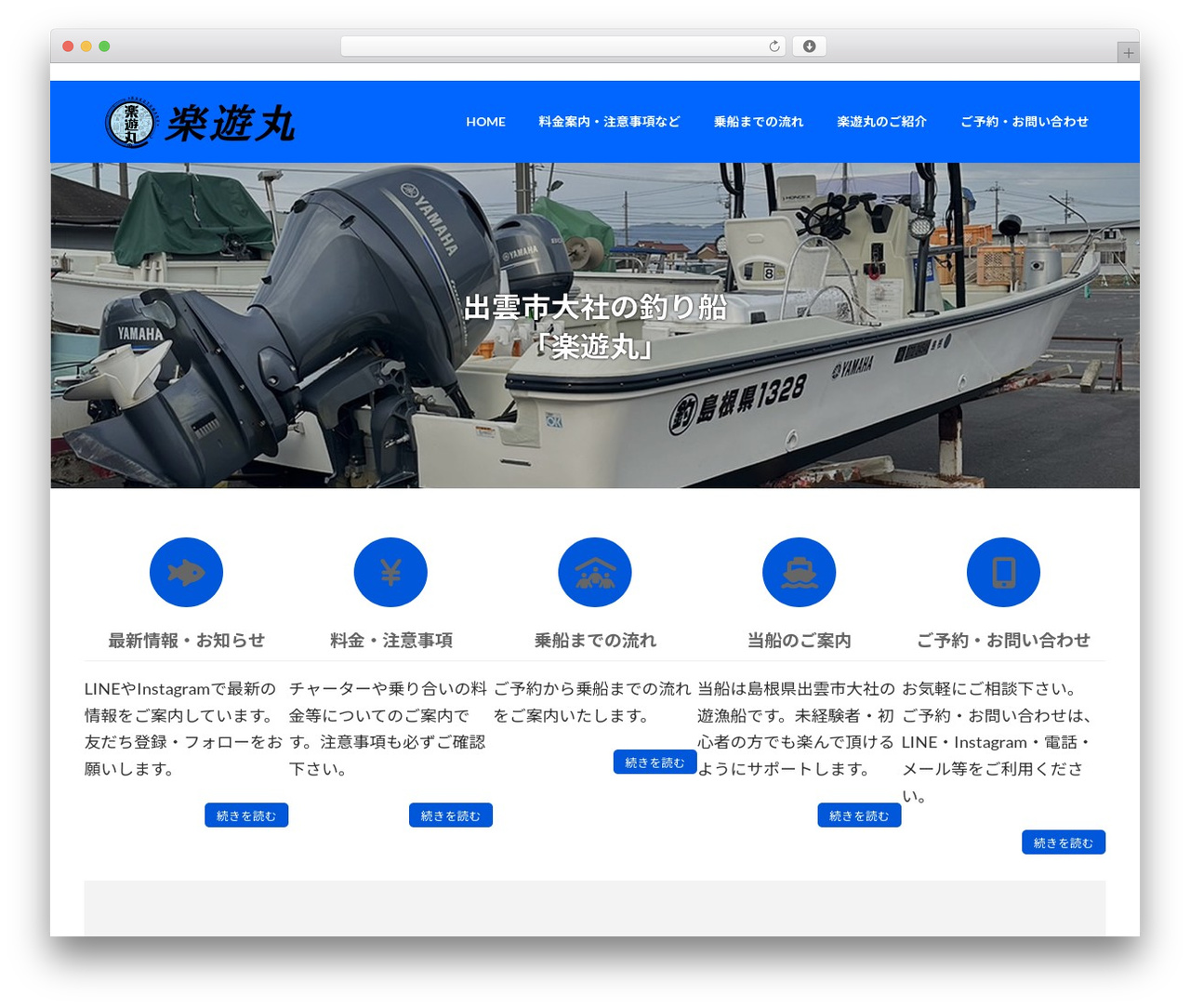Click 続きを読む under 料金・注意事項

451,816
